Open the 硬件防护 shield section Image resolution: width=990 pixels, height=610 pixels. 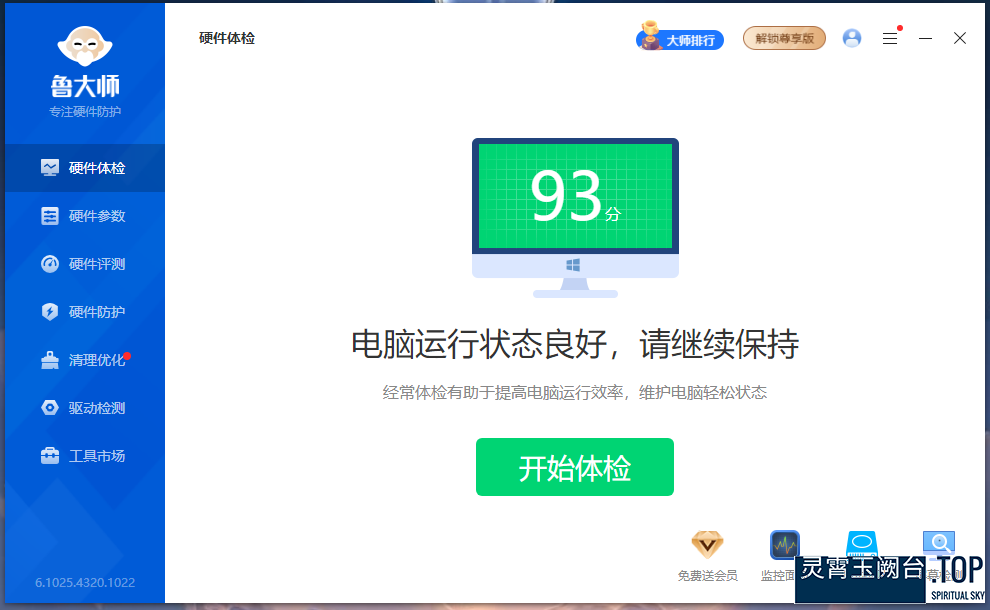tap(84, 312)
